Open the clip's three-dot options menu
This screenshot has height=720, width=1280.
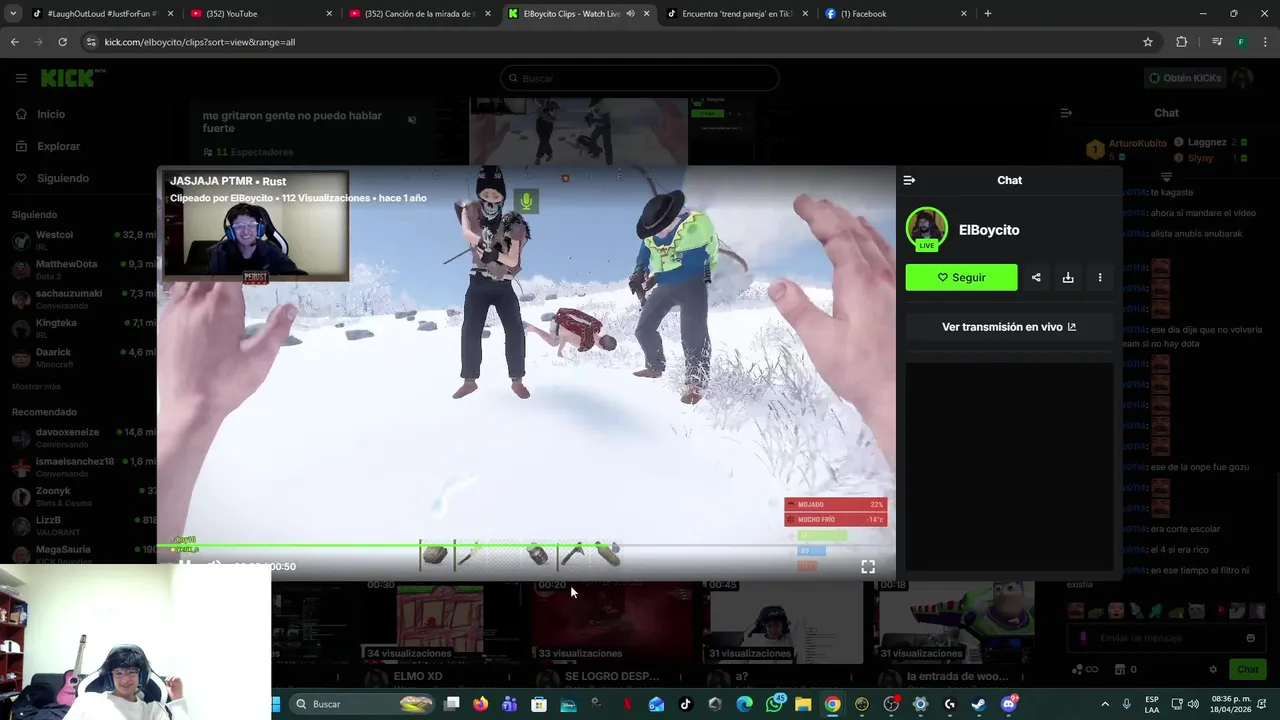1100,277
